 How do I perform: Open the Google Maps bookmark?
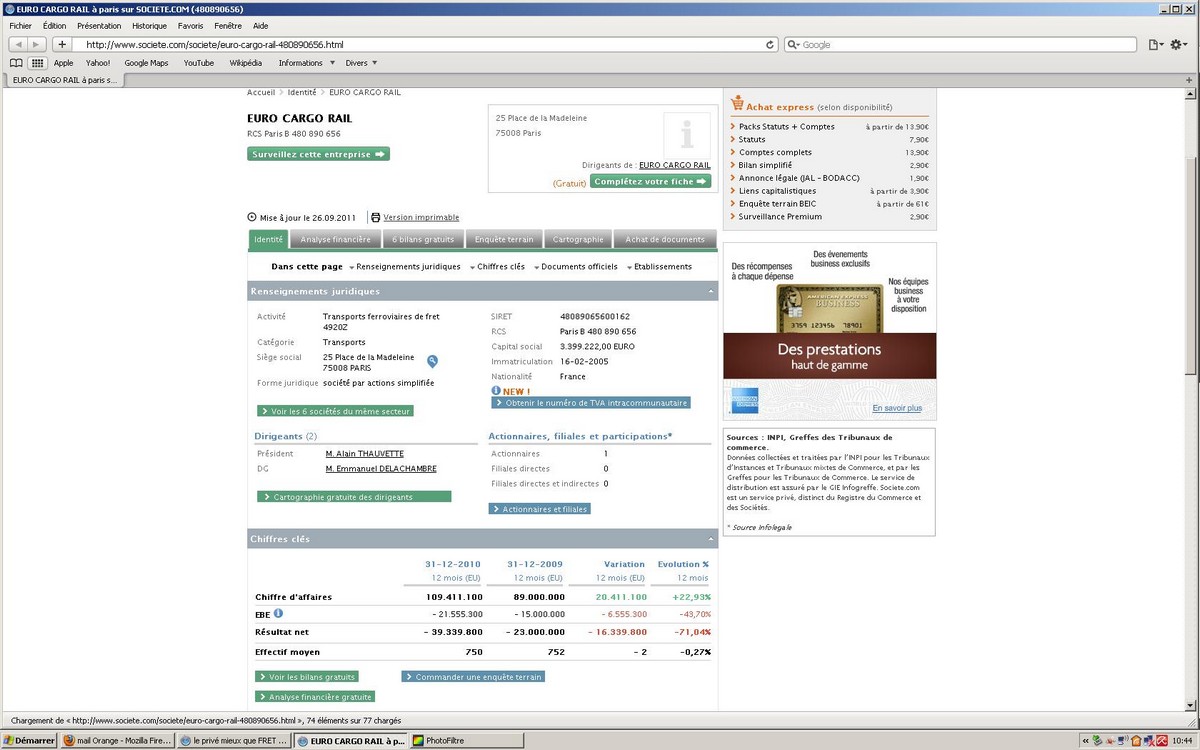tap(146, 63)
